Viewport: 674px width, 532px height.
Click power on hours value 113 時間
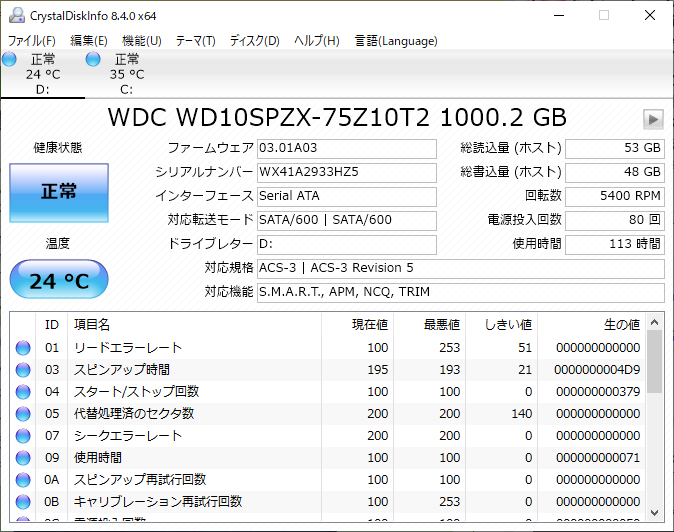pos(615,245)
